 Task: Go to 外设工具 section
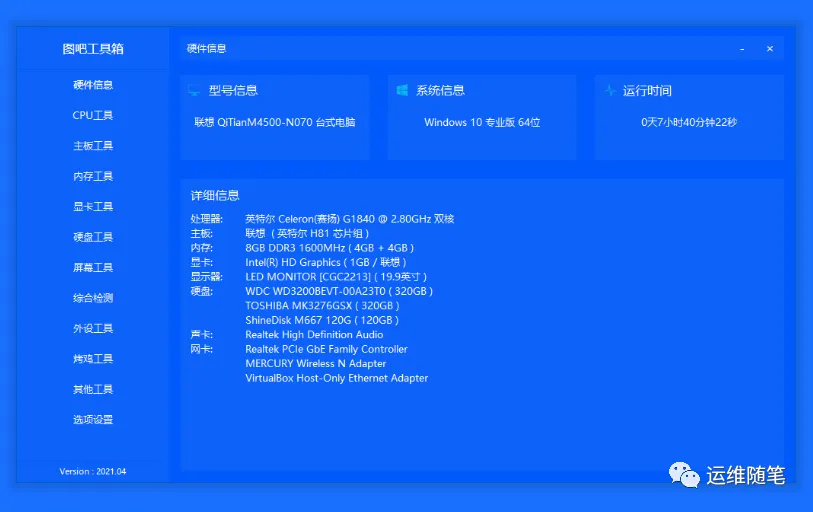click(93, 328)
